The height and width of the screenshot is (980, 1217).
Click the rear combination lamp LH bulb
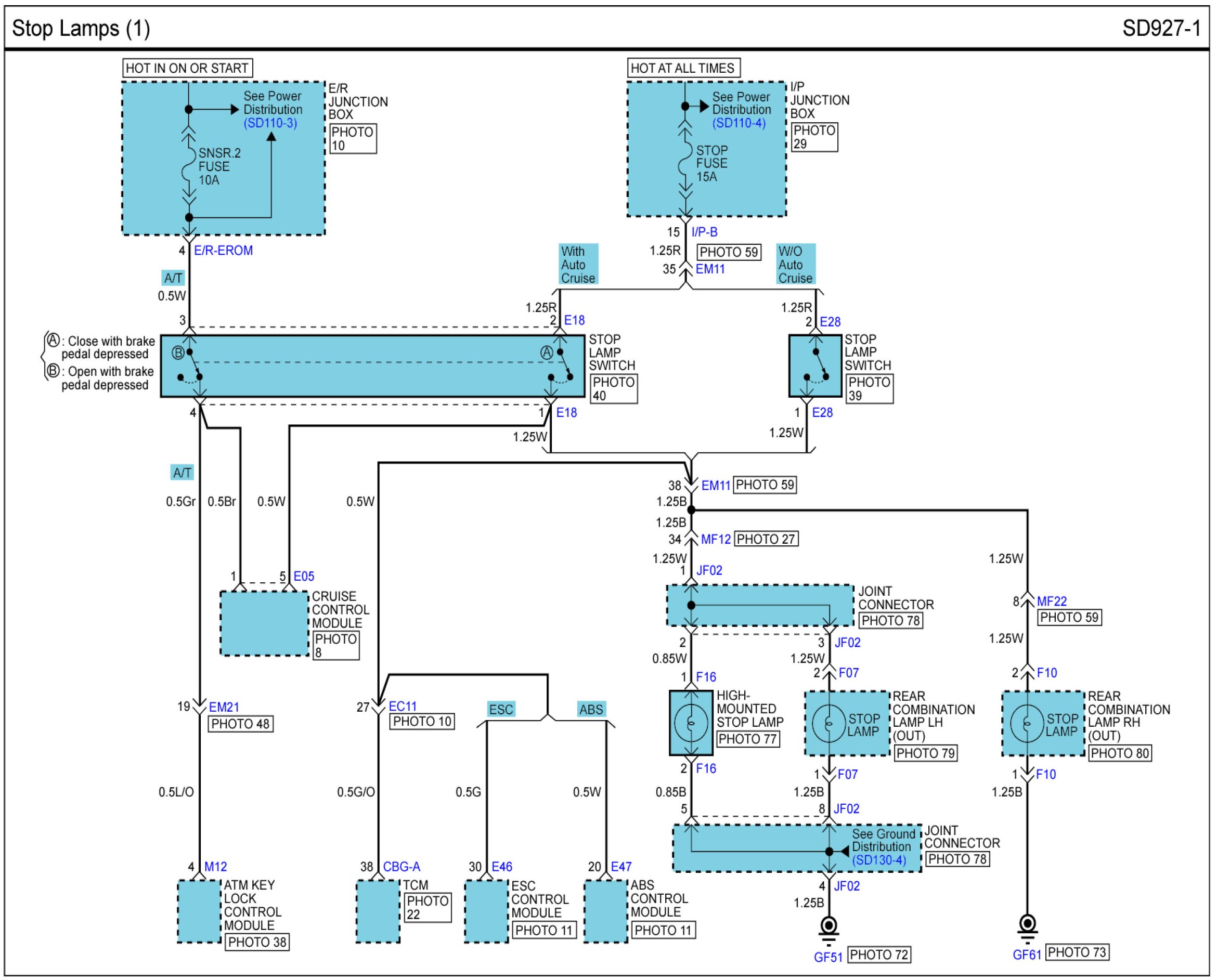tap(828, 723)
